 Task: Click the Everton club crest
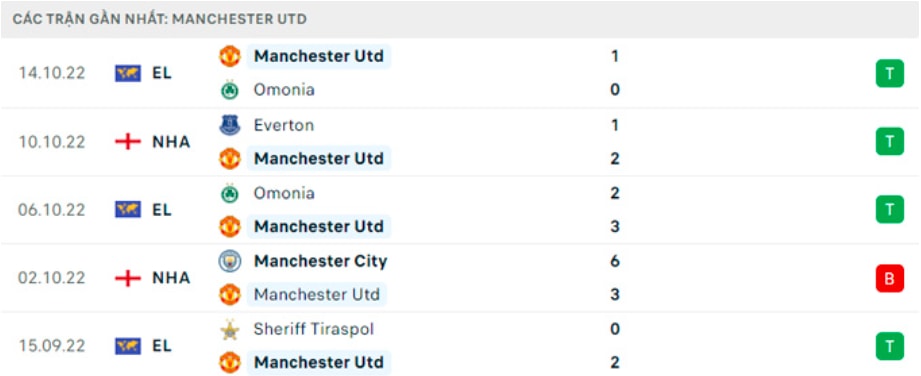pyautogui.click(x=230, y=125)
